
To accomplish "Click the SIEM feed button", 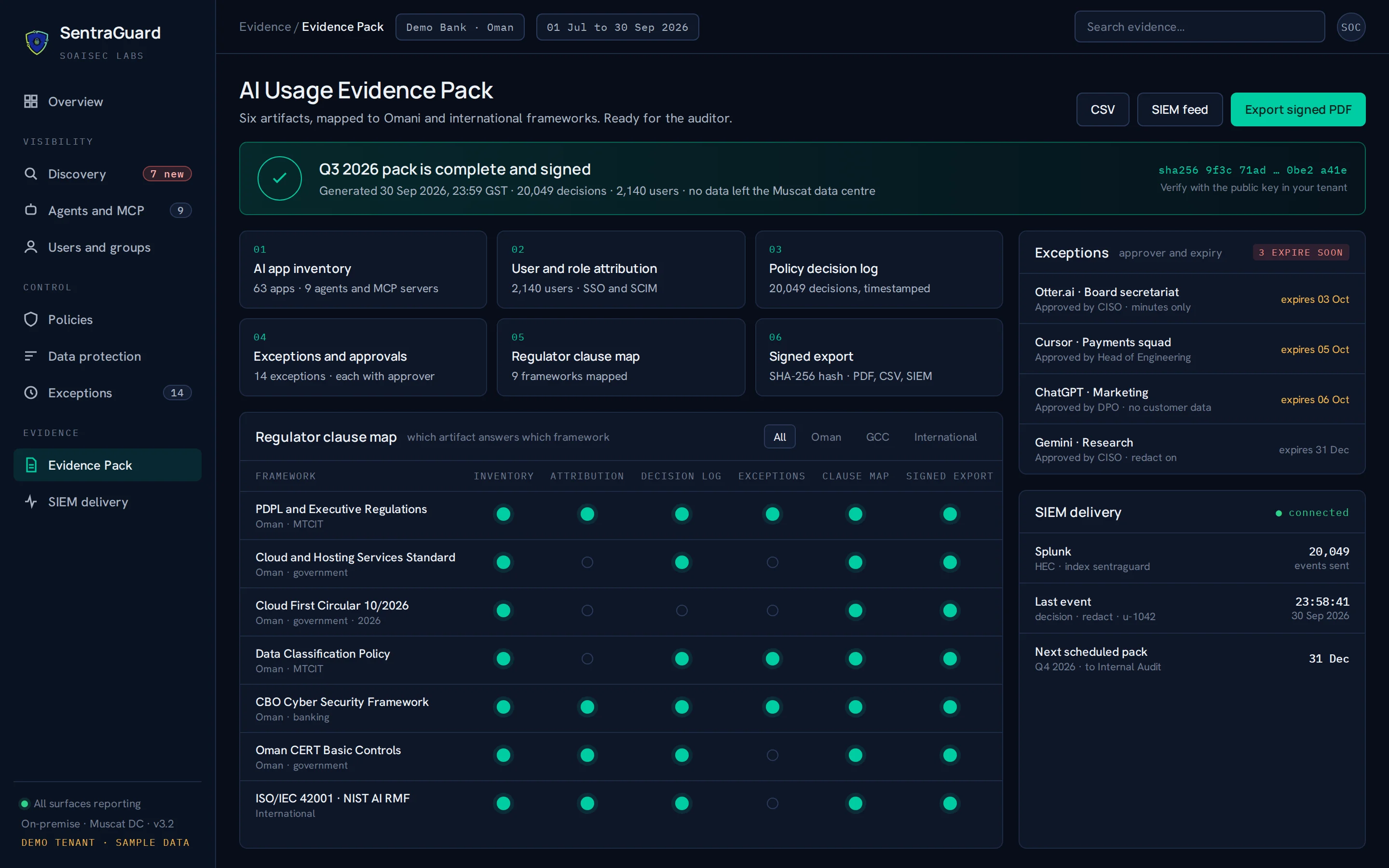I will (1180, 109).
